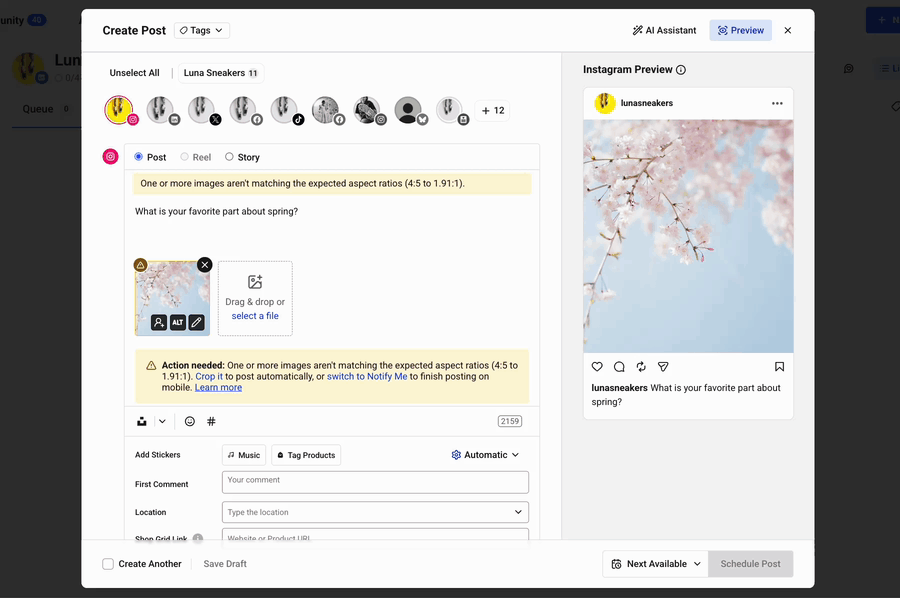Click the warning badge on the image thumbnail

[141, 265]
